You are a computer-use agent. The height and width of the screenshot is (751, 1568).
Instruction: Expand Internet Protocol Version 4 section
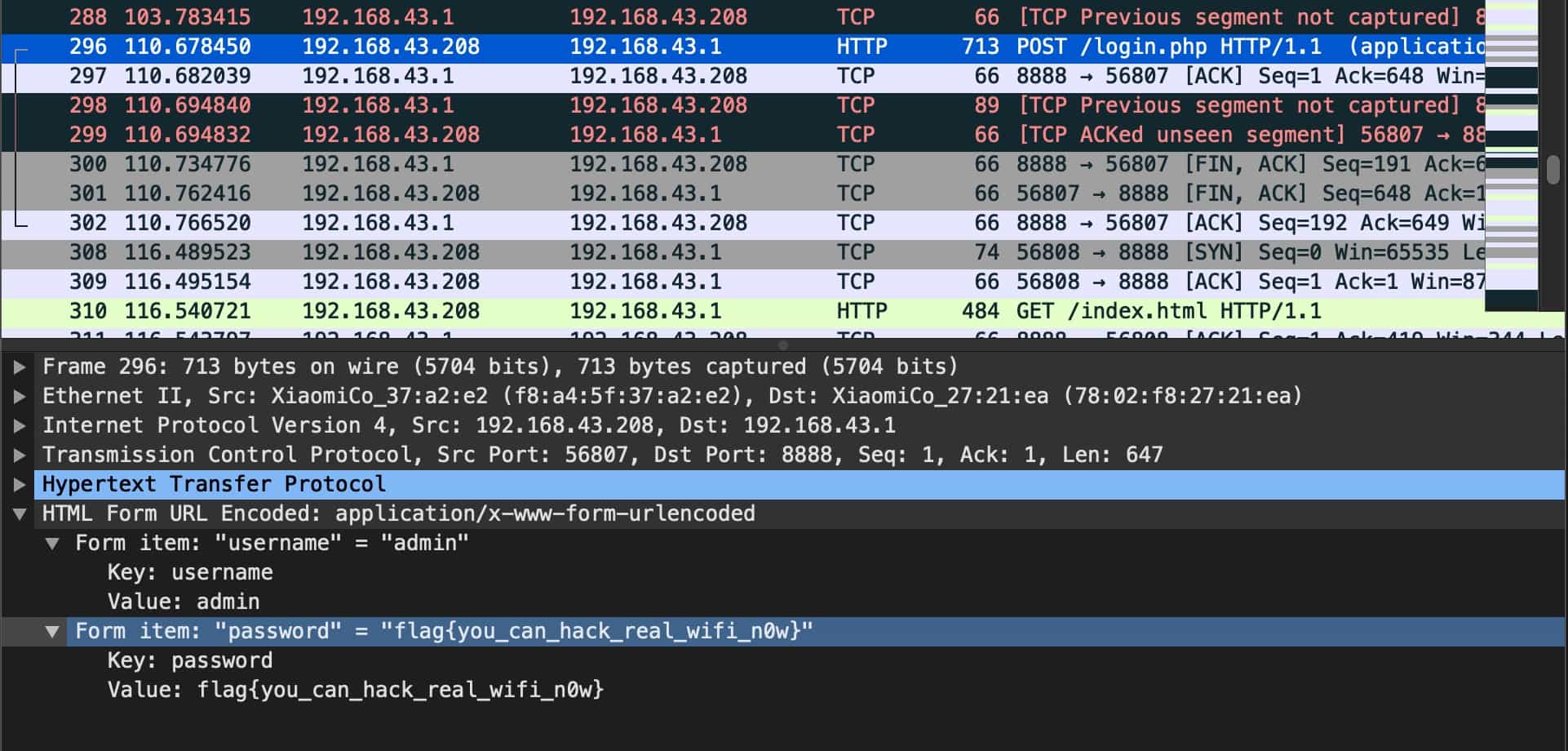tap(20, 425)
